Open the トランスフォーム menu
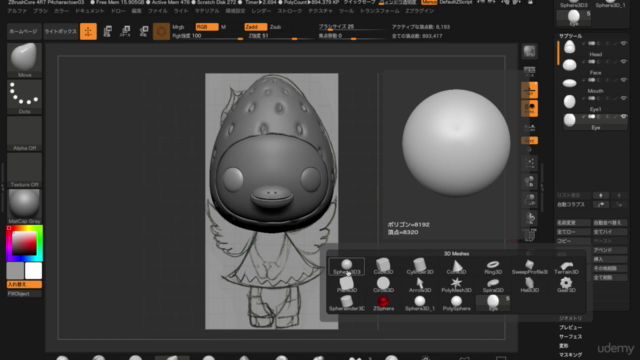Screen dimensions: 640x360 tap(380, 11)
